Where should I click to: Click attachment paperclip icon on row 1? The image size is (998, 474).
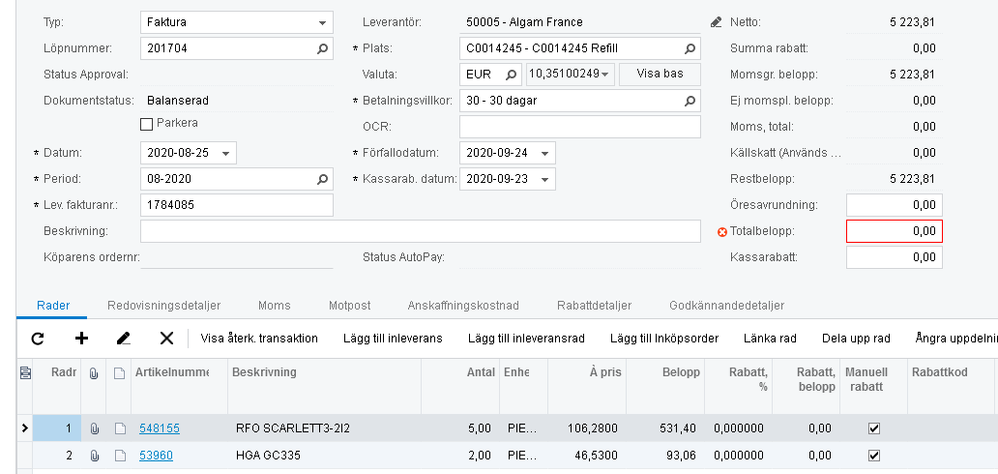tap(95, 428)
